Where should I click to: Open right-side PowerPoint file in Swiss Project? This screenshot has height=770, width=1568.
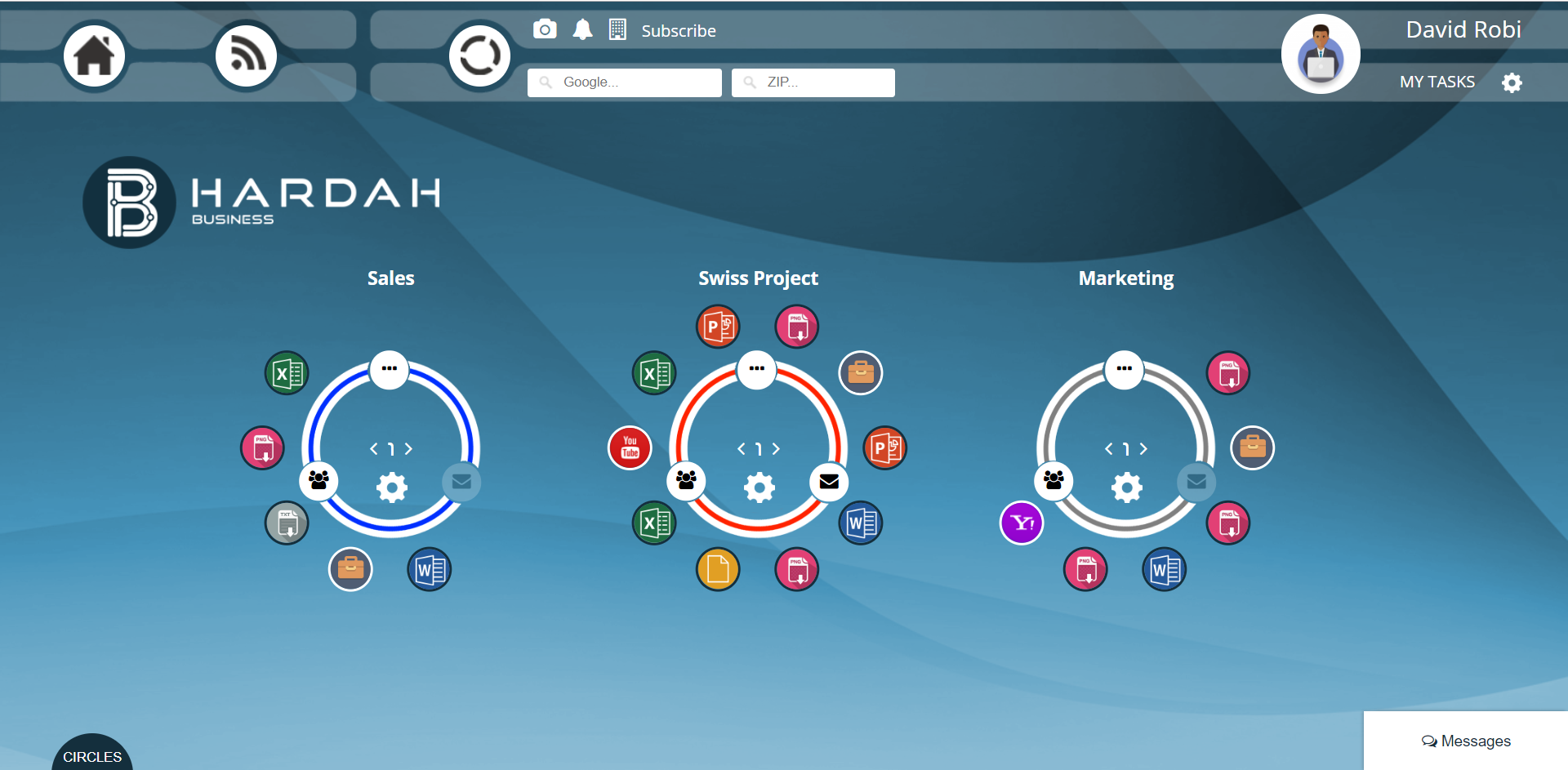885,447
